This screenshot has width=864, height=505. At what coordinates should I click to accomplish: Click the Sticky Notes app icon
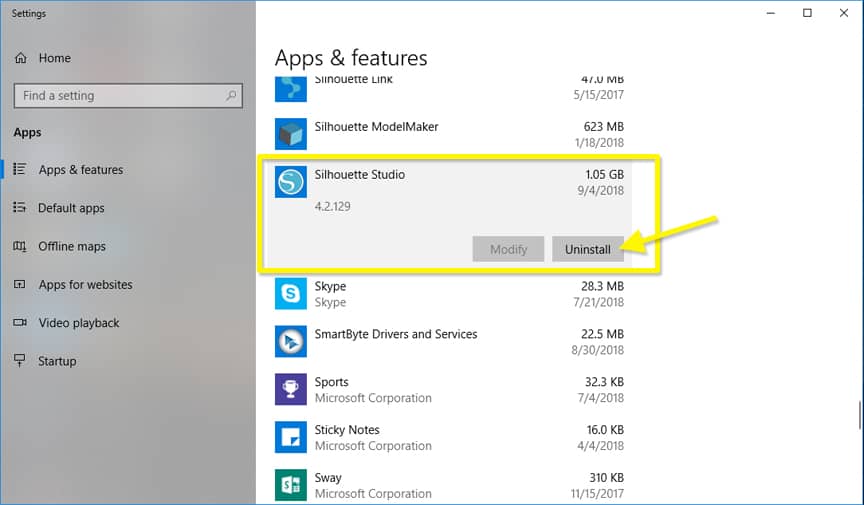pyautogui.click(x=291, y=437)
